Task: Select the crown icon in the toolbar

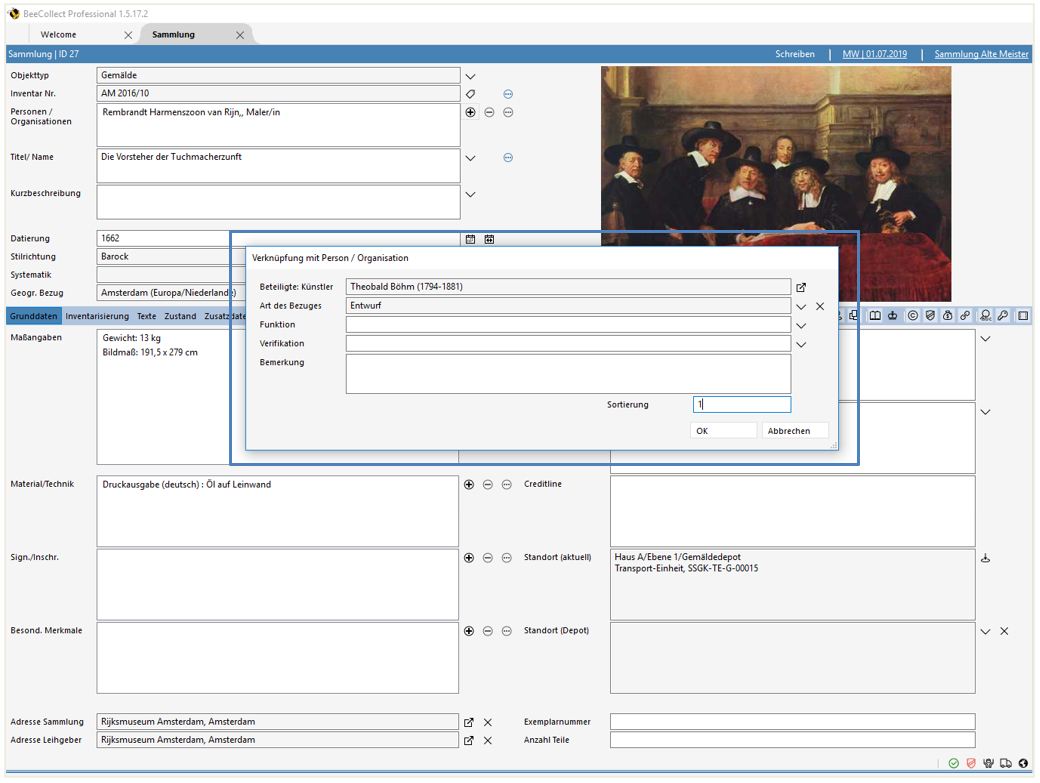Action: [x=895, y=315]
